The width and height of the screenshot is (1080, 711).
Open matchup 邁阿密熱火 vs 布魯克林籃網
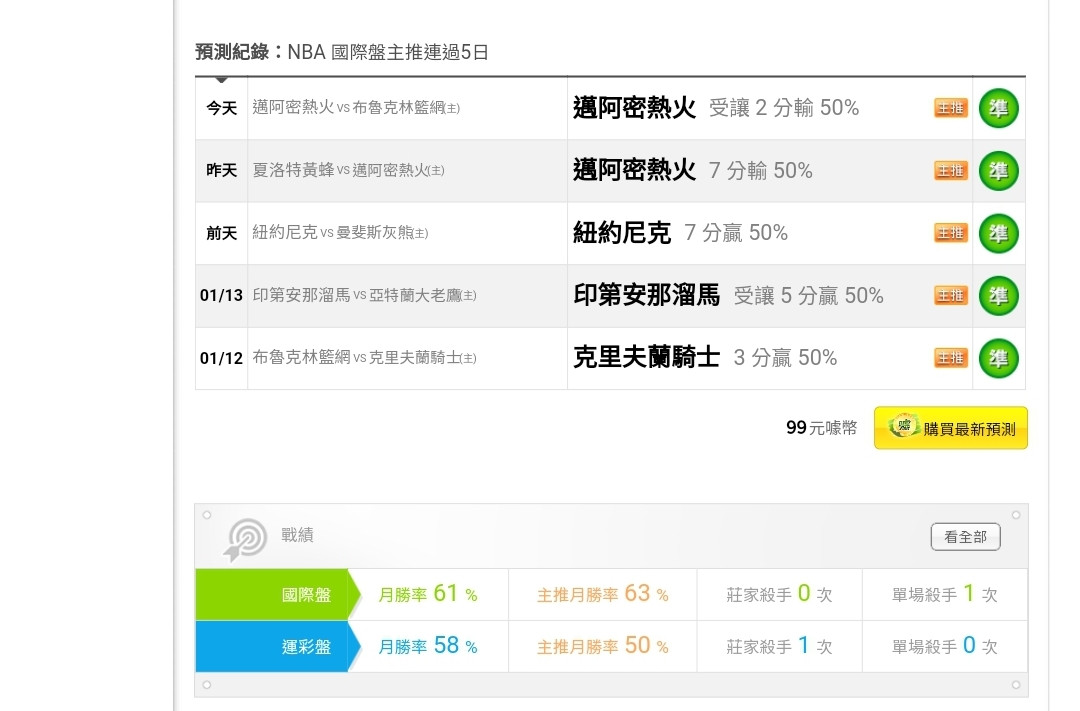(x=356, y=107)
